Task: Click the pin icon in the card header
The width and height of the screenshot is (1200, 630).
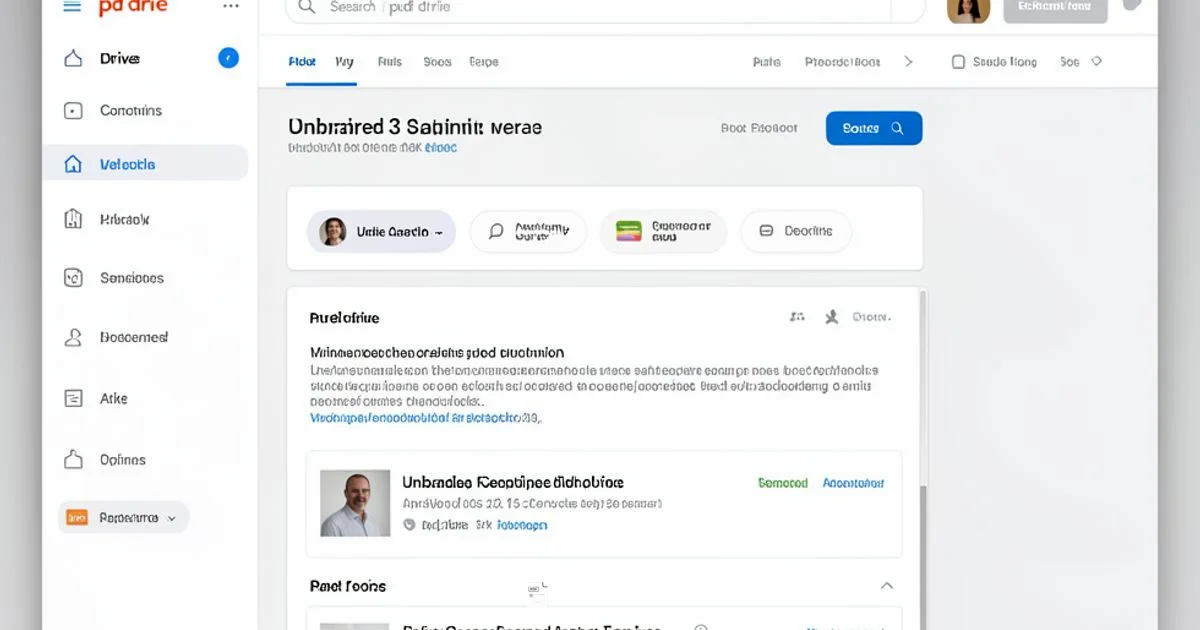Action: [x=831, y=317]
